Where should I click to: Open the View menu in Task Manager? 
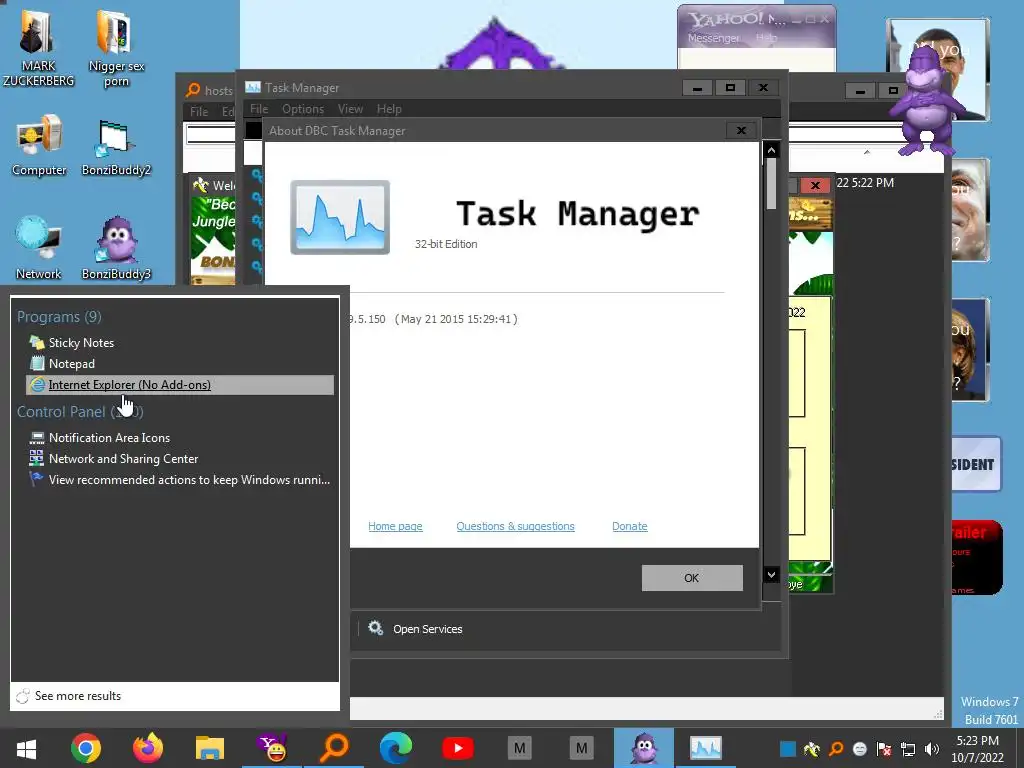(x=350, y=108)
